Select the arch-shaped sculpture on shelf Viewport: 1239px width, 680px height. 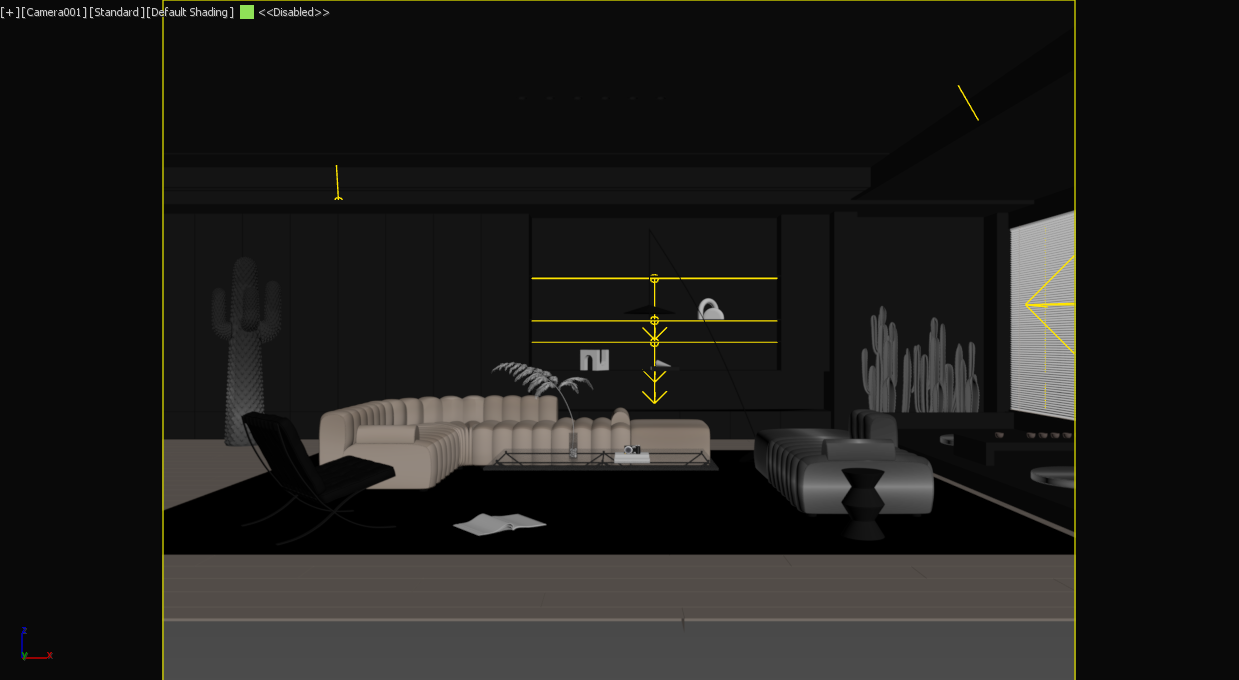tap(594, 360)
